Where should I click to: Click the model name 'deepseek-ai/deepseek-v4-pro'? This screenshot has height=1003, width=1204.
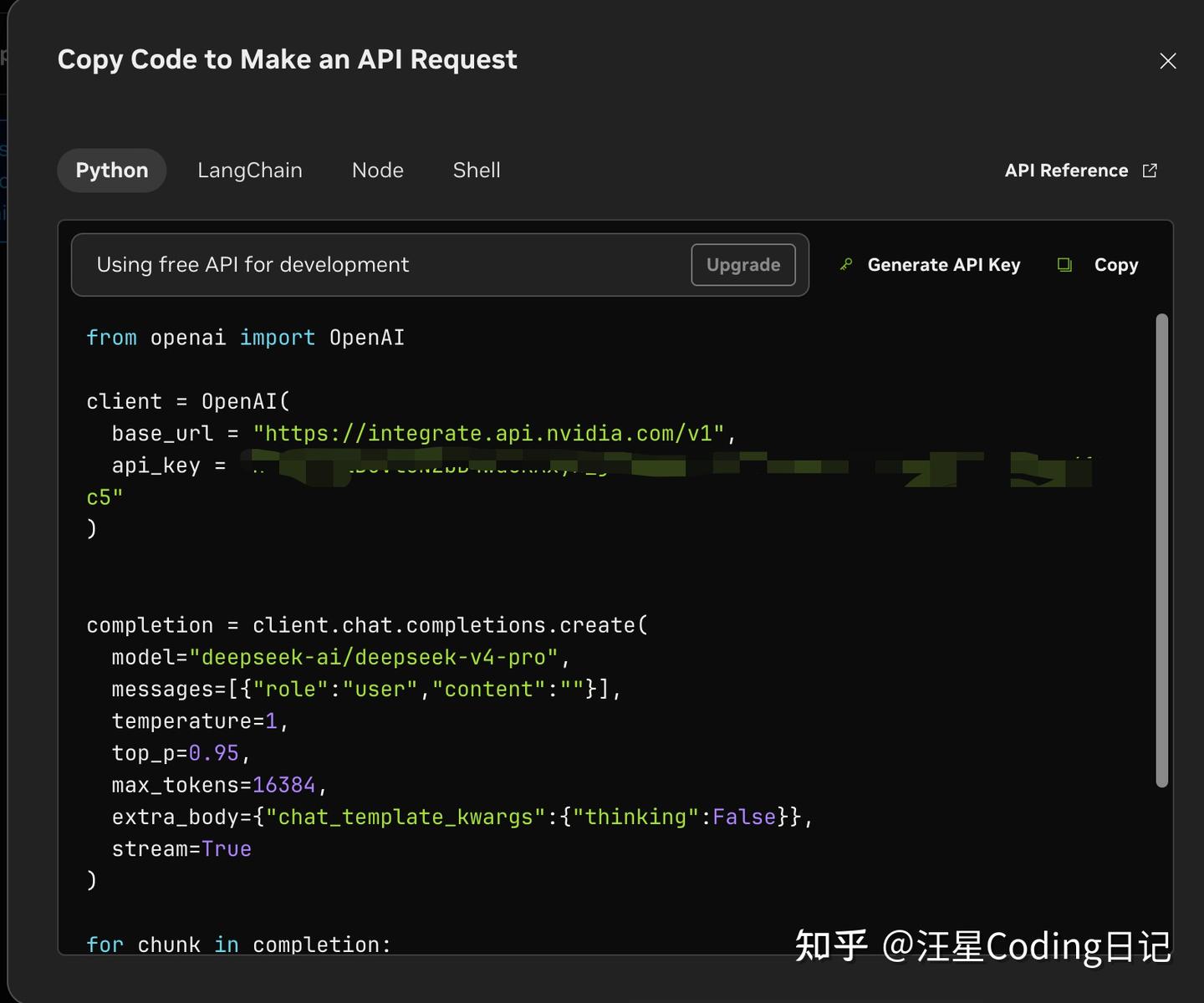coord(374,658)
